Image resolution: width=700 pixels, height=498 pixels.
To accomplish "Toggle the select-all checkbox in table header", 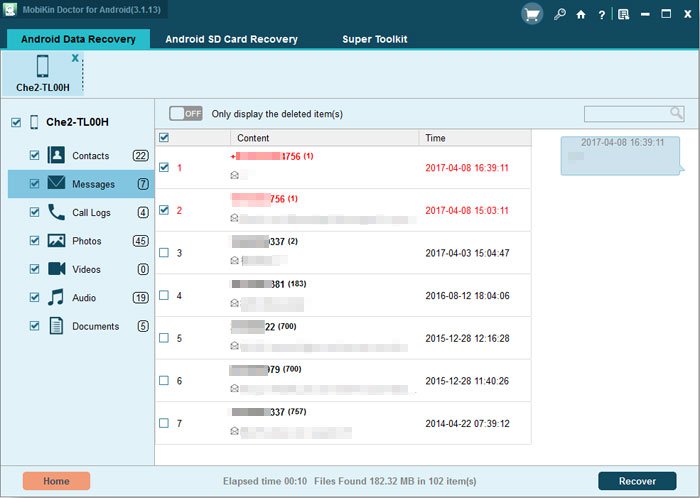I will pos(164,137).
